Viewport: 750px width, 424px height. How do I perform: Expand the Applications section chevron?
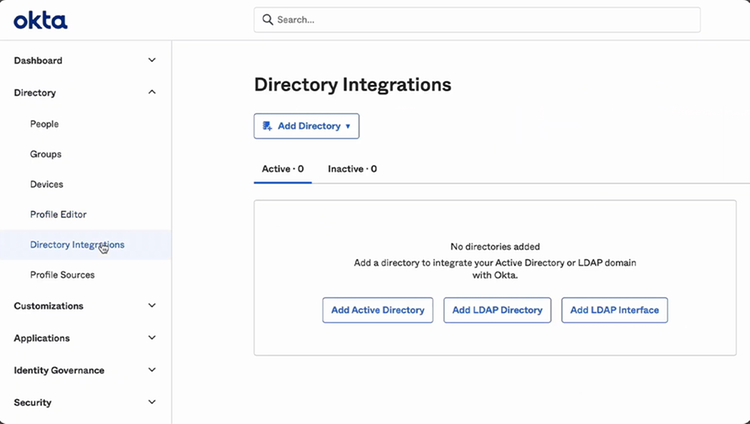click(x=152, y=338)
